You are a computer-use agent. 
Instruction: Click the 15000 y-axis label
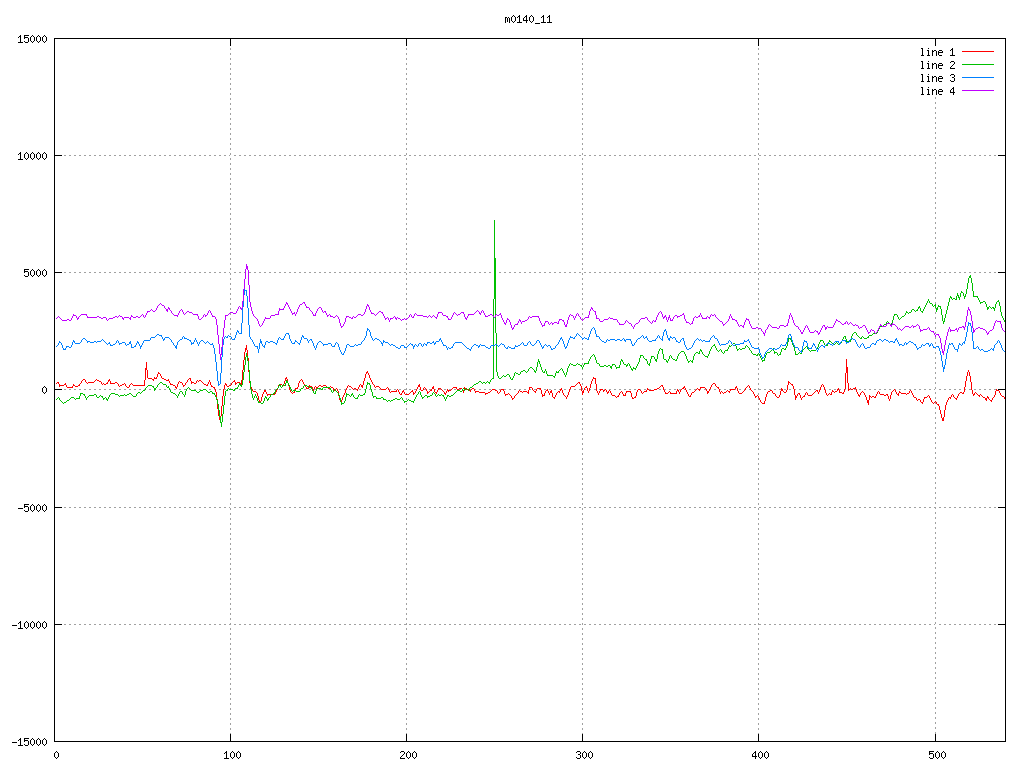[32, 39]
